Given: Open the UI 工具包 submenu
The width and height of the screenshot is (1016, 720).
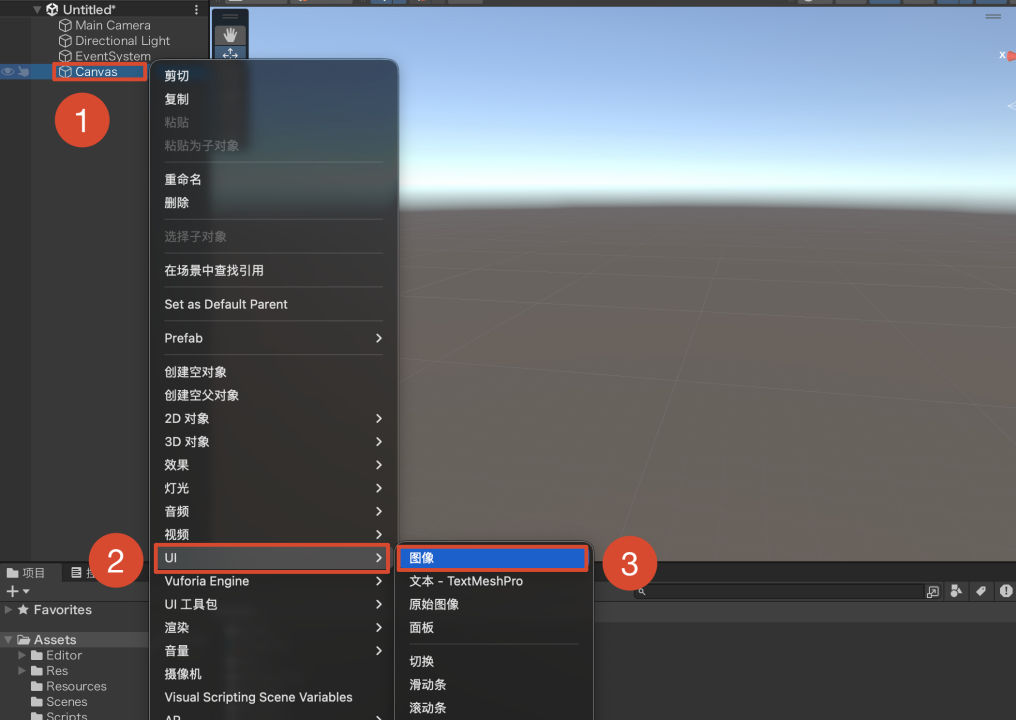Looking at the screenshot, I should tap(273, 605).
